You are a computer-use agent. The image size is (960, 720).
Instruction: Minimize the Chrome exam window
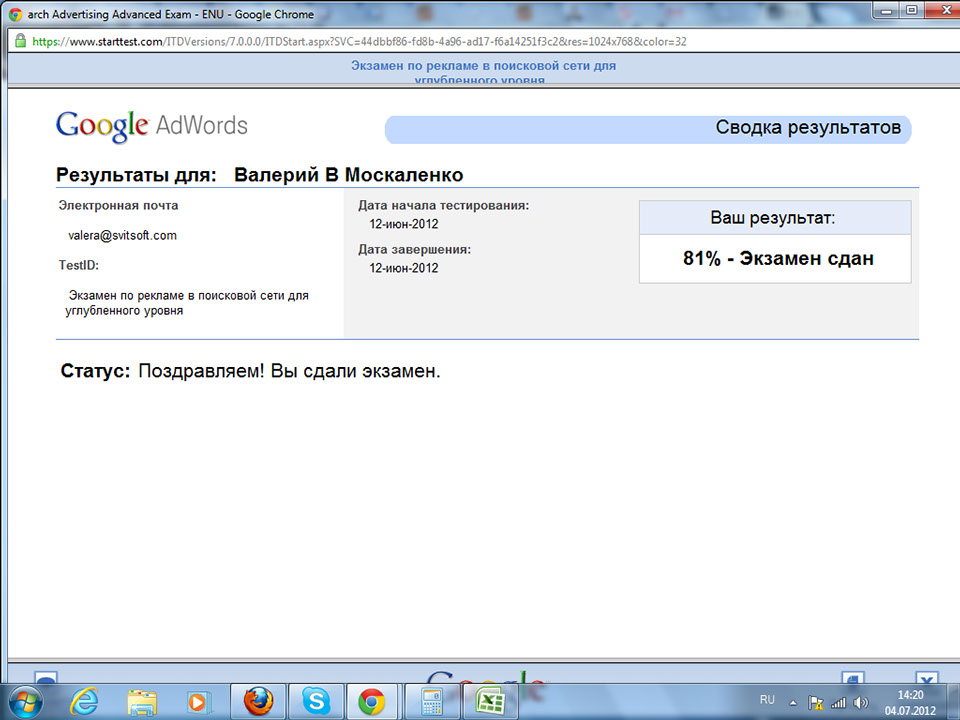pyautogui.click(x=886, y=10)
